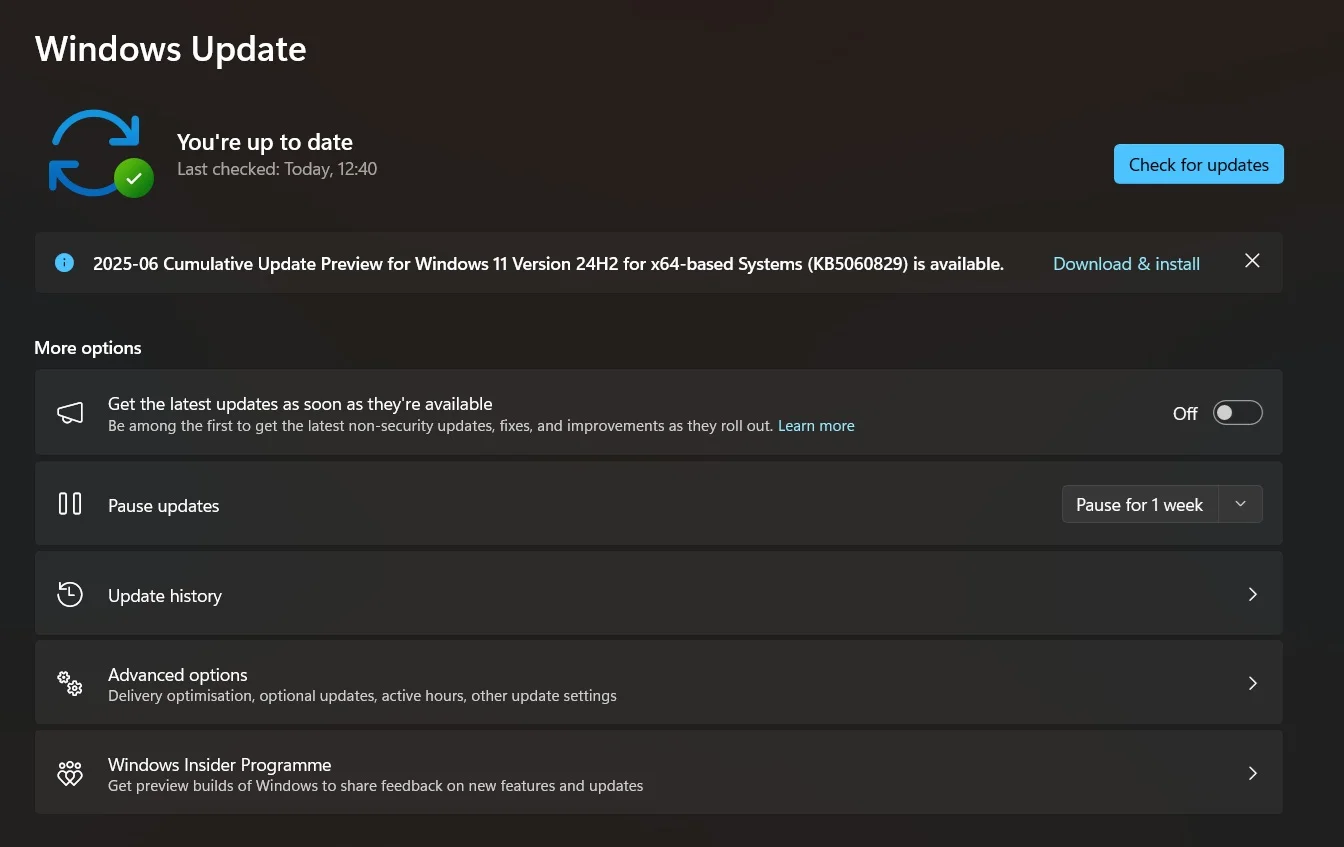The image size is (1344, 847).
Task: Click the gears icon for Advanced options
Action: click(x=70, y=684)
